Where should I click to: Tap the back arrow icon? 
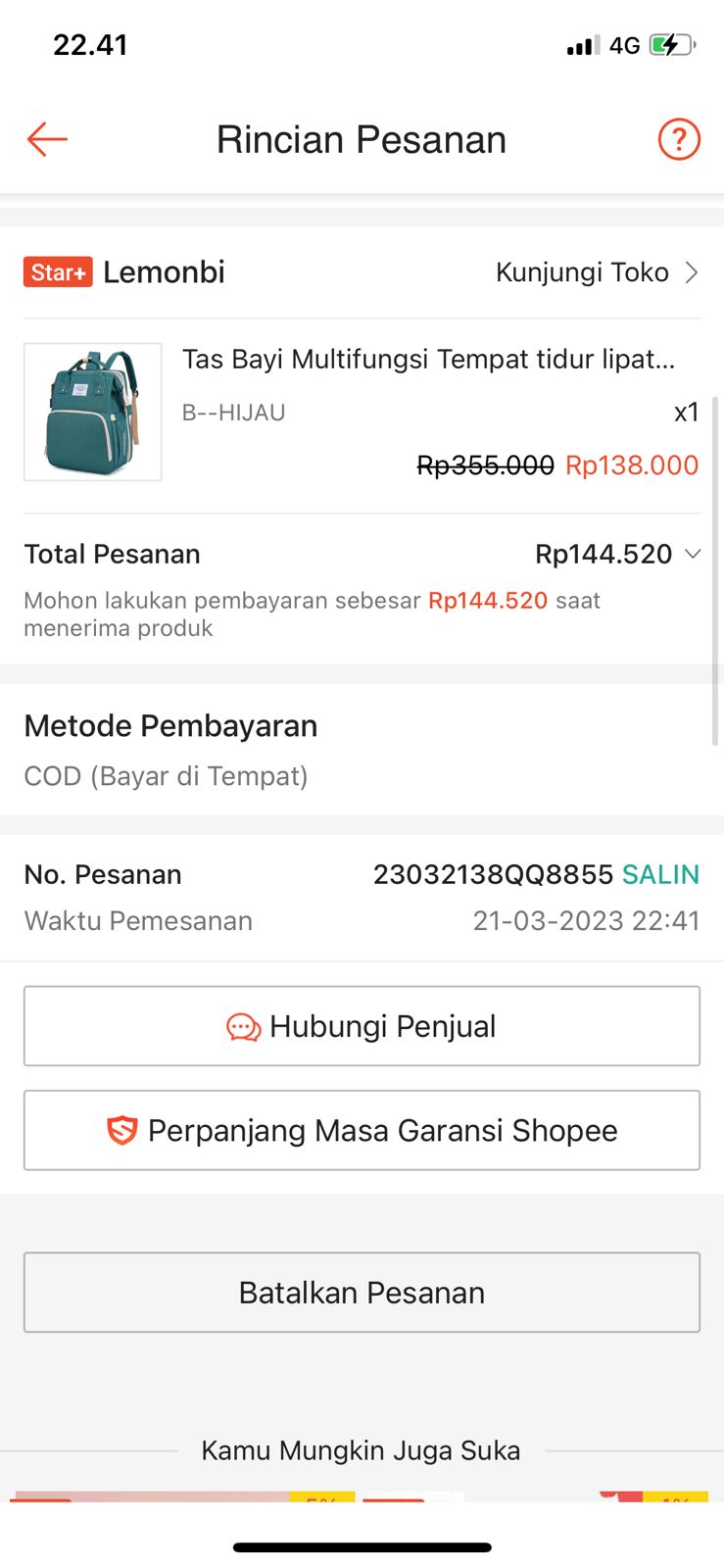point(47,139)
